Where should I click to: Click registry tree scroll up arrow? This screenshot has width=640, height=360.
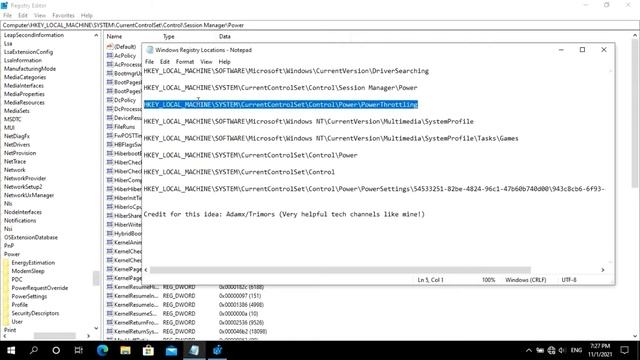[96, 36]
